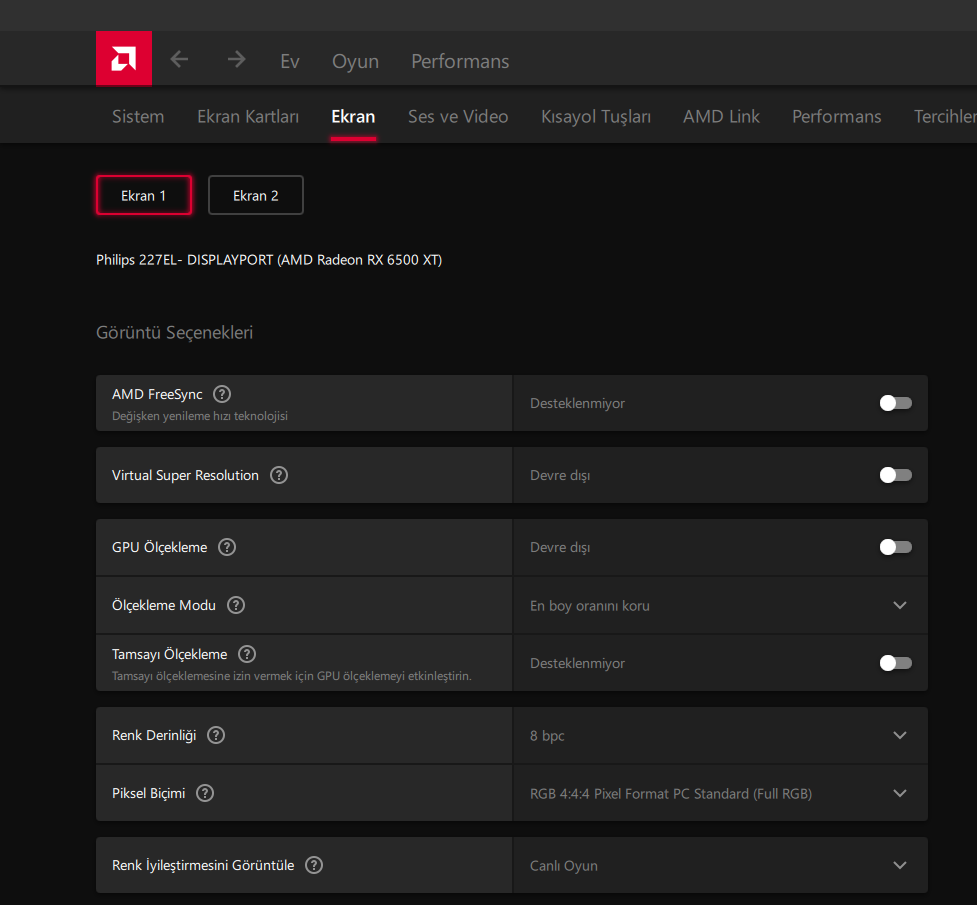Turn on GPU Ölçekleme switch

(895, 547)
